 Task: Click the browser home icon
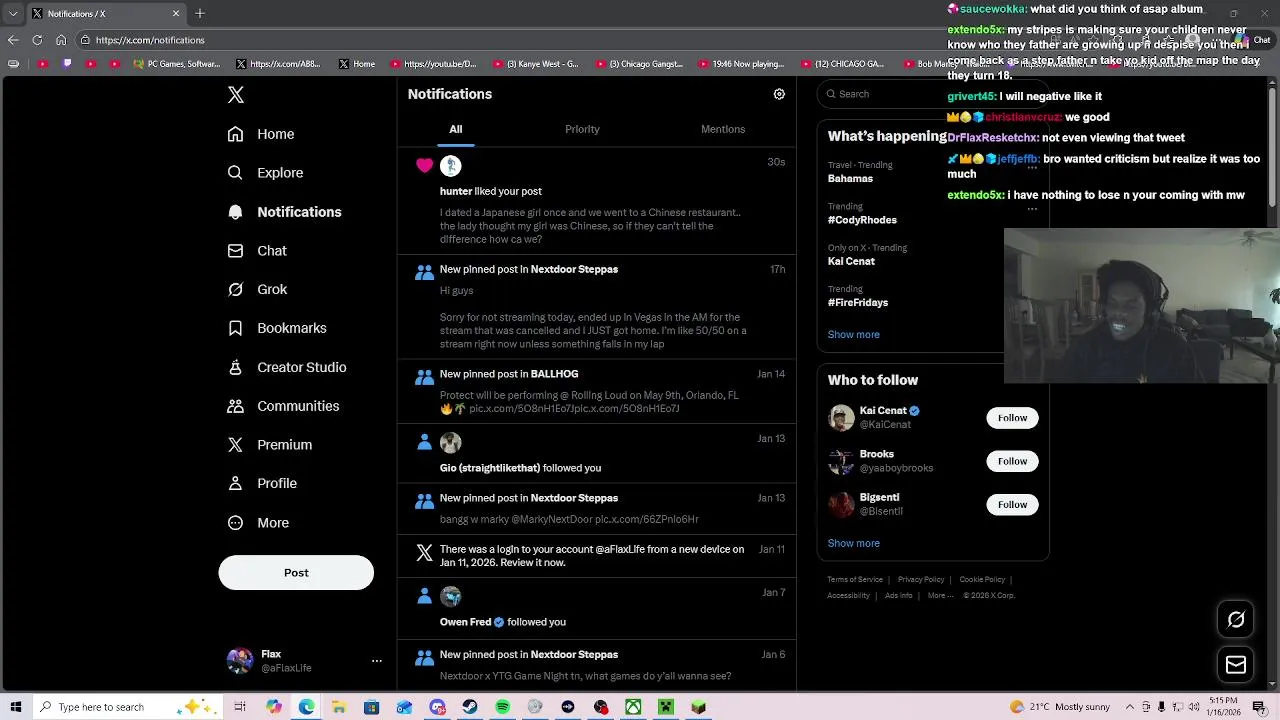pos(61,40)
